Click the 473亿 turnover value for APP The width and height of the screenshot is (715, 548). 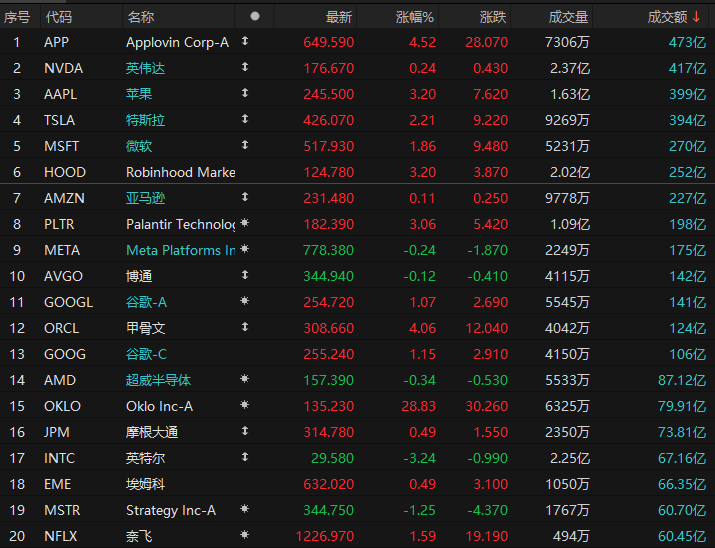point(687,42)
